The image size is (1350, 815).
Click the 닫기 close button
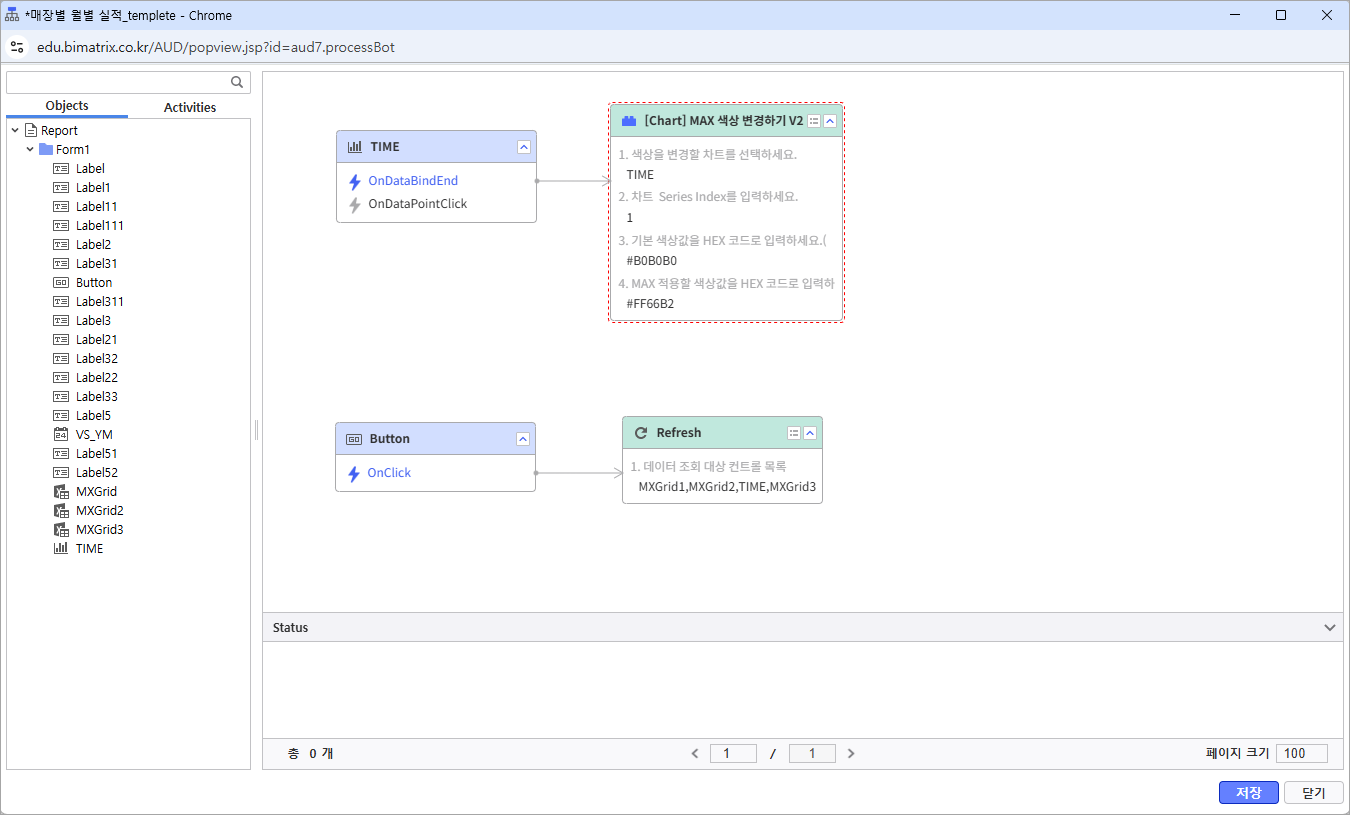tap(1313, 792)
